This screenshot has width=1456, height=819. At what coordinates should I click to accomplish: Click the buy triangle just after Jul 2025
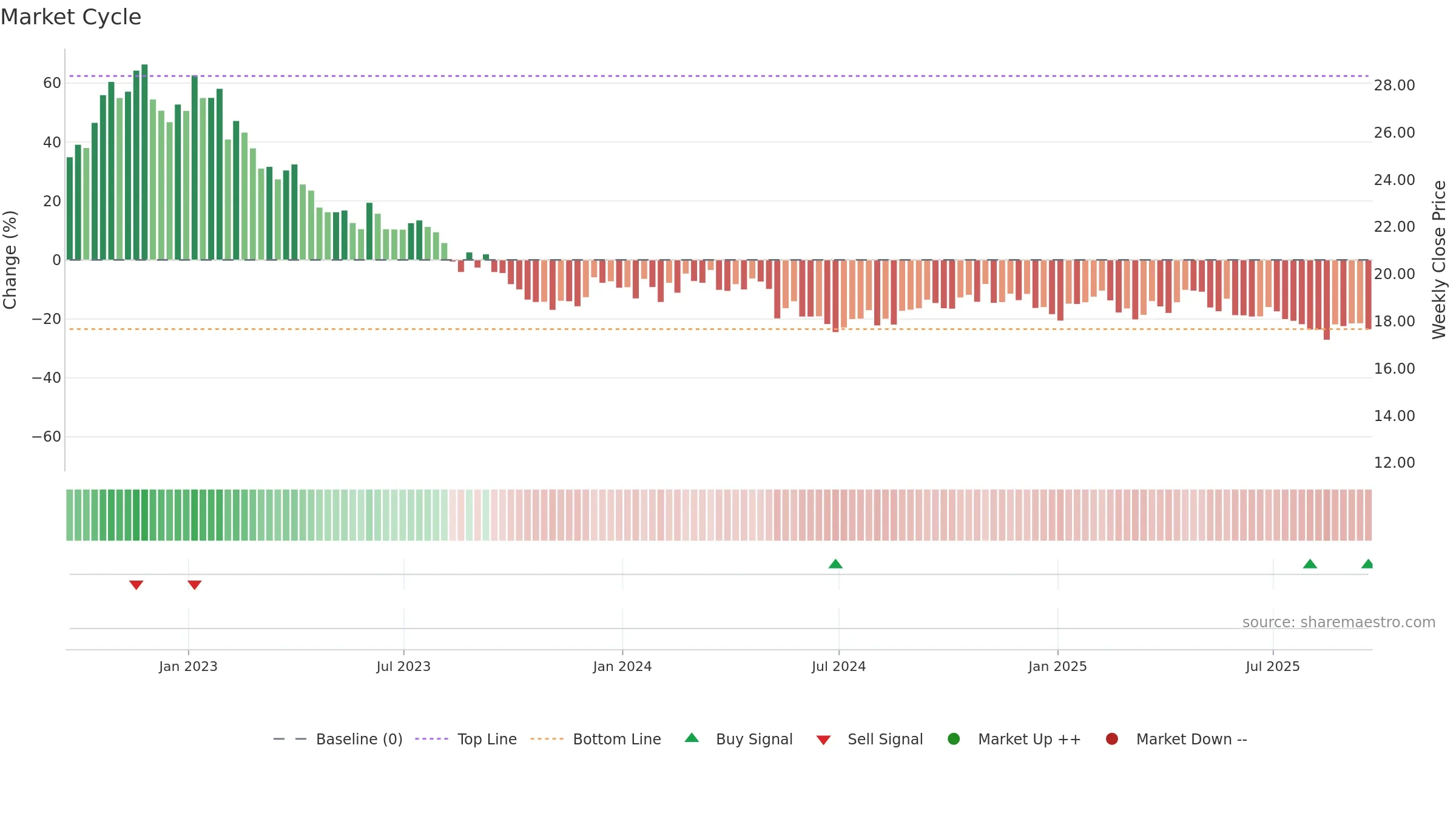pyautogui.click(x=1310, y=564)
